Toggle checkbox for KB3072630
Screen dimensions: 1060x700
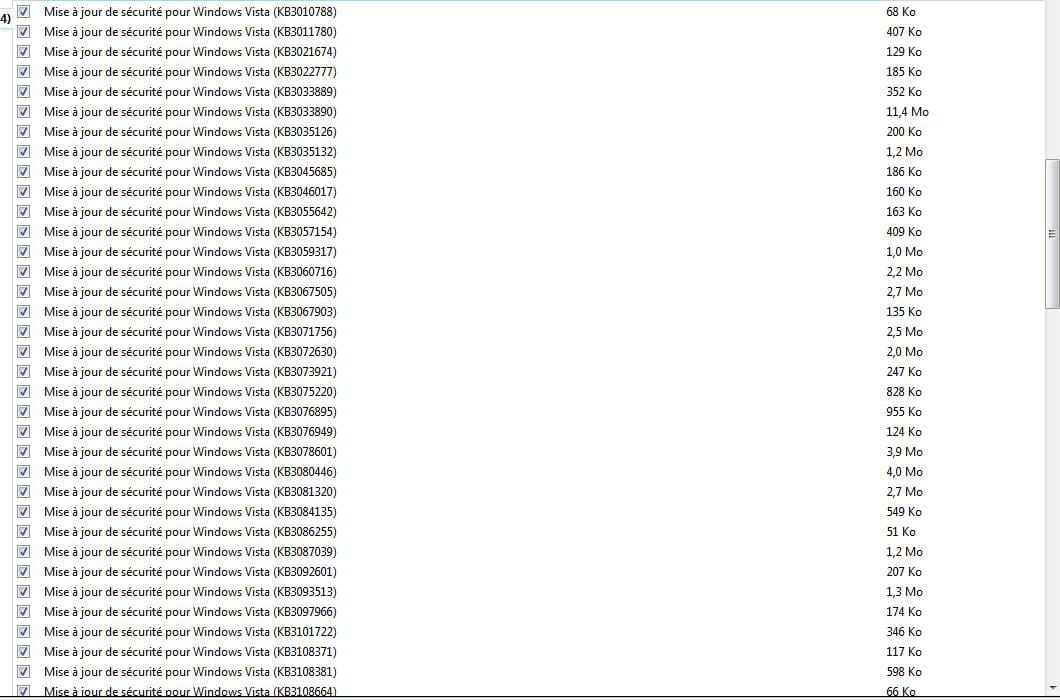(24, 352)
